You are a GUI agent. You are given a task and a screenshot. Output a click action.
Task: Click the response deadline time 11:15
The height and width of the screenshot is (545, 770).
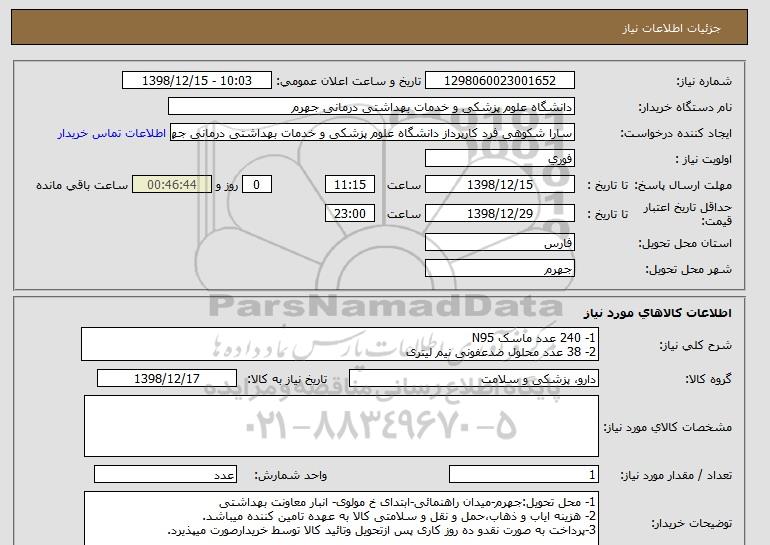(x=350, y=185)
